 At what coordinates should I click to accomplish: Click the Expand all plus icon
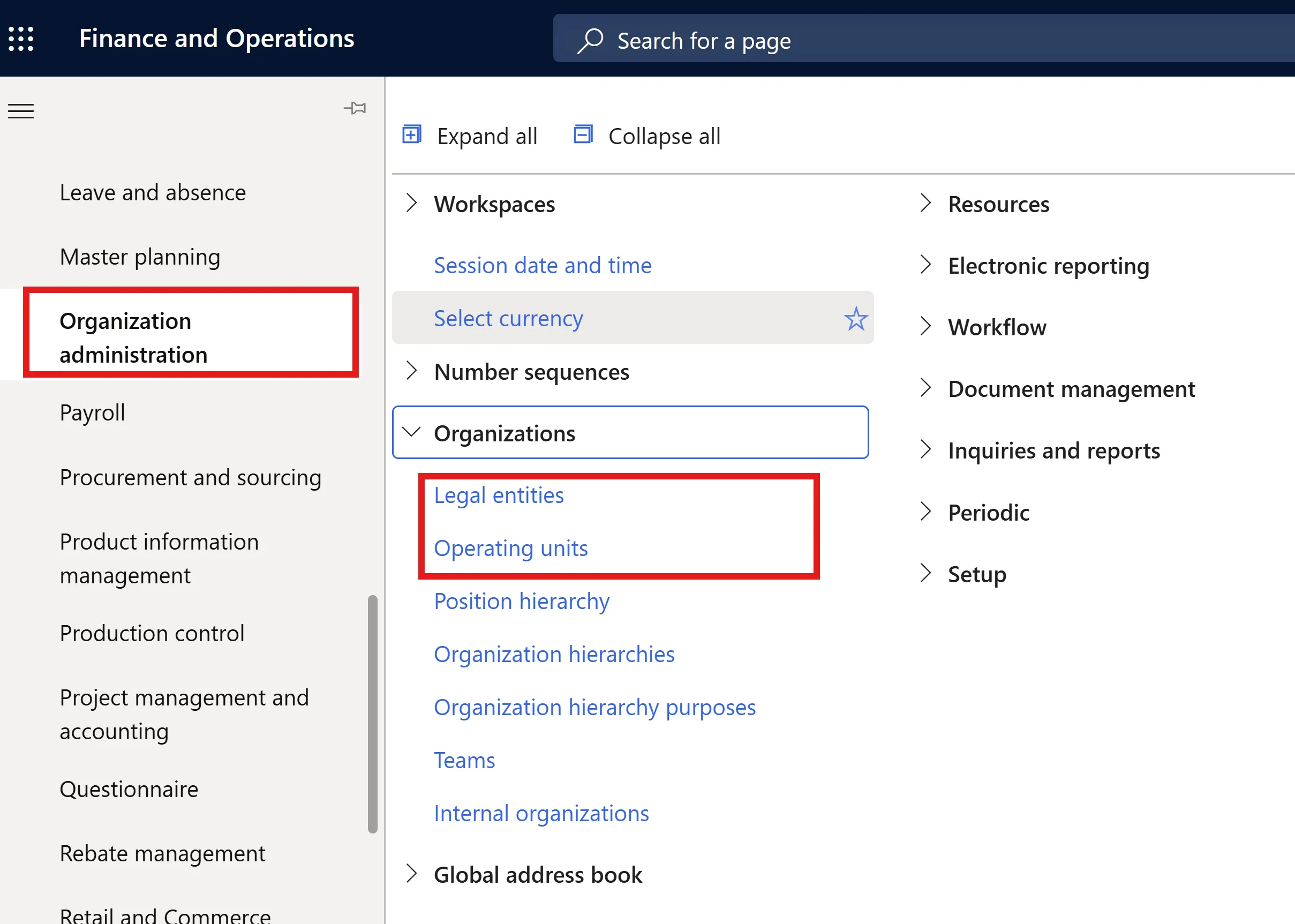click(412, 135)
